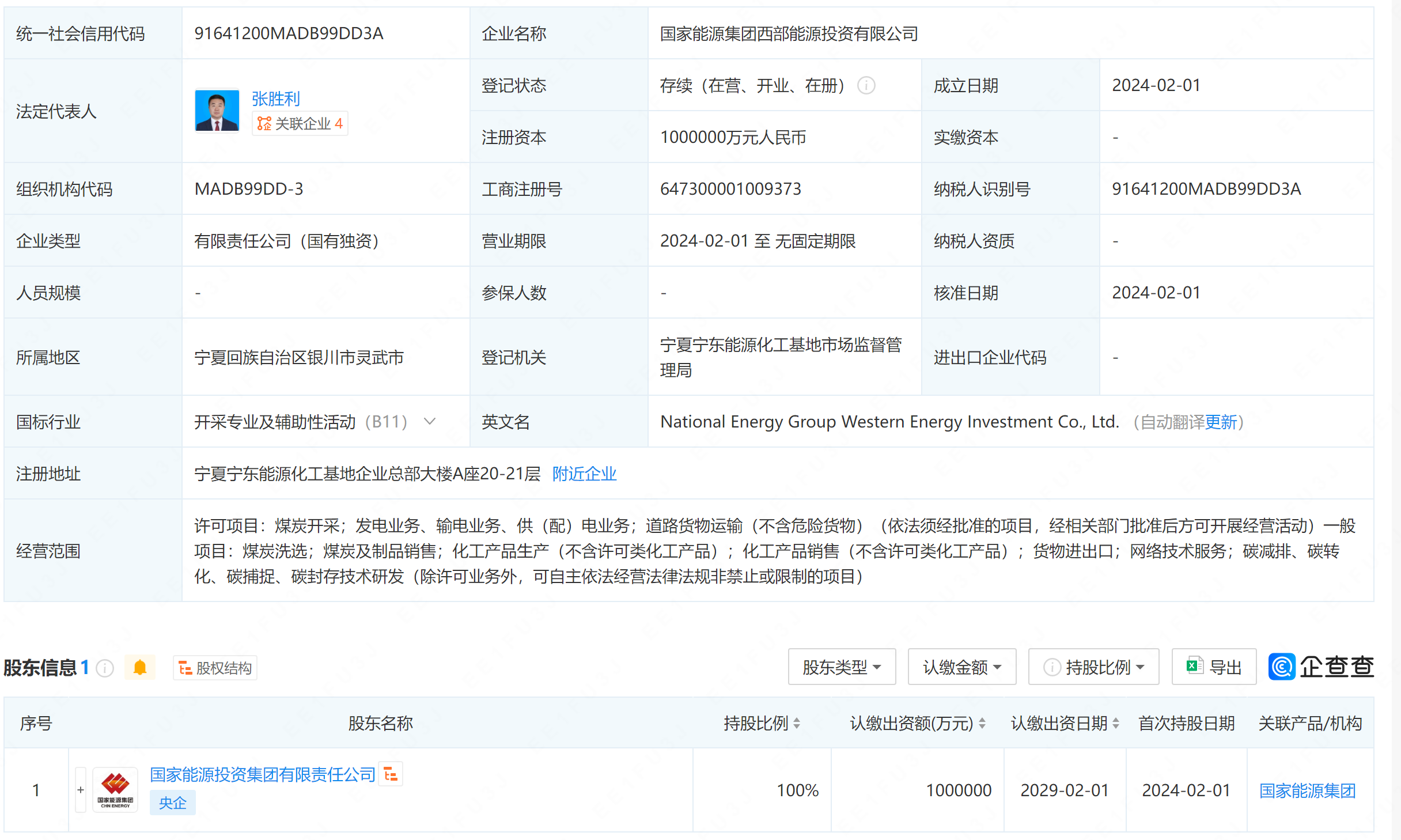Open 持股比例 dropdown filter
1401x840 pixels.
[1093, 667]
